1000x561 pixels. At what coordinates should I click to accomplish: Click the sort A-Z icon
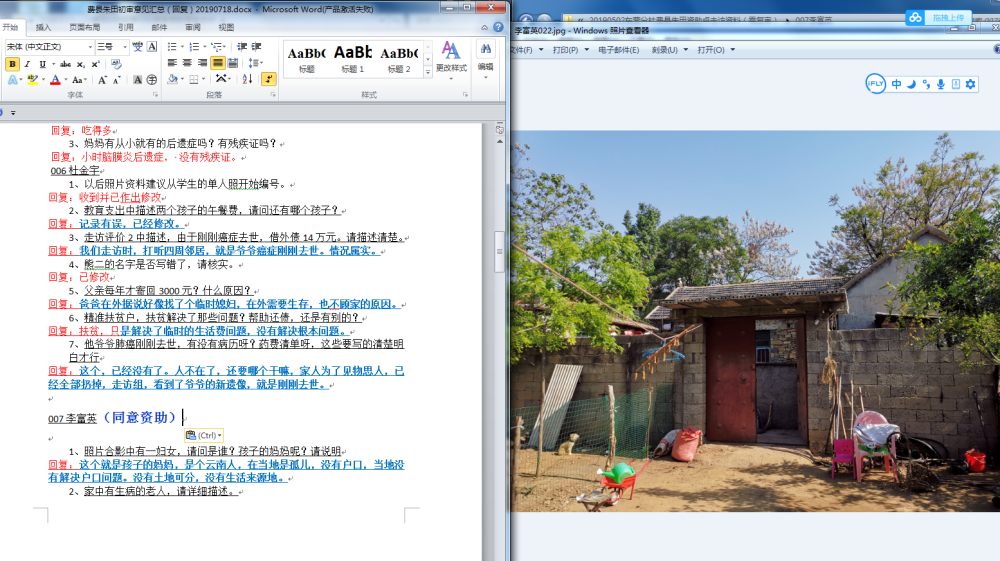(x=247, y=79)
